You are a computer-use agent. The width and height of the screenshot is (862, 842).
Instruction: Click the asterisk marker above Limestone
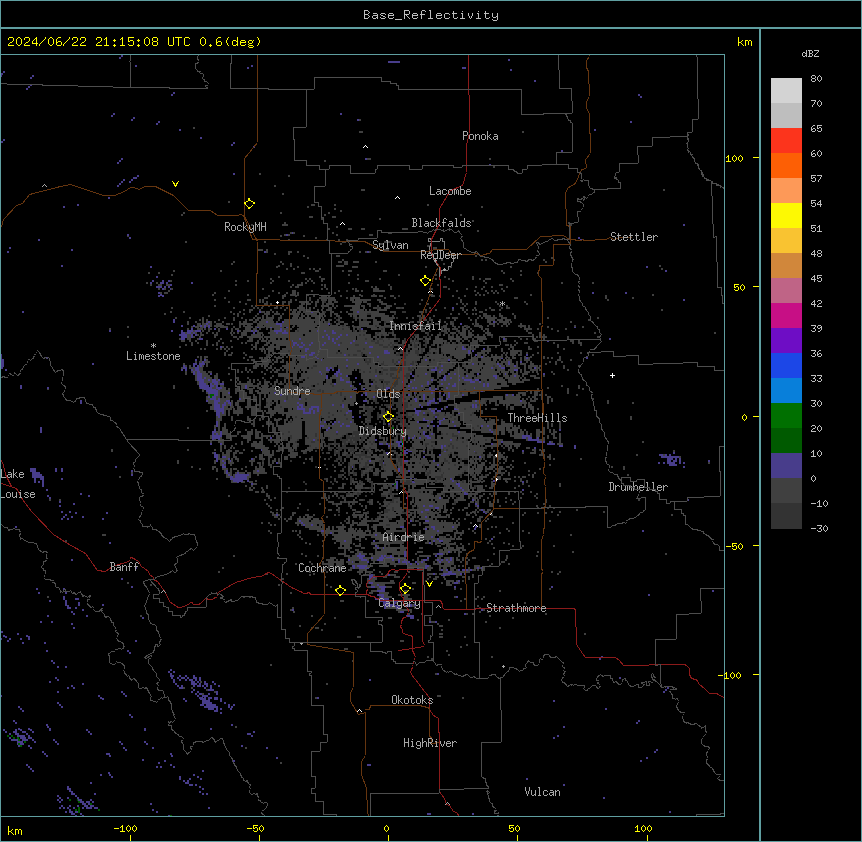[153, 346]
